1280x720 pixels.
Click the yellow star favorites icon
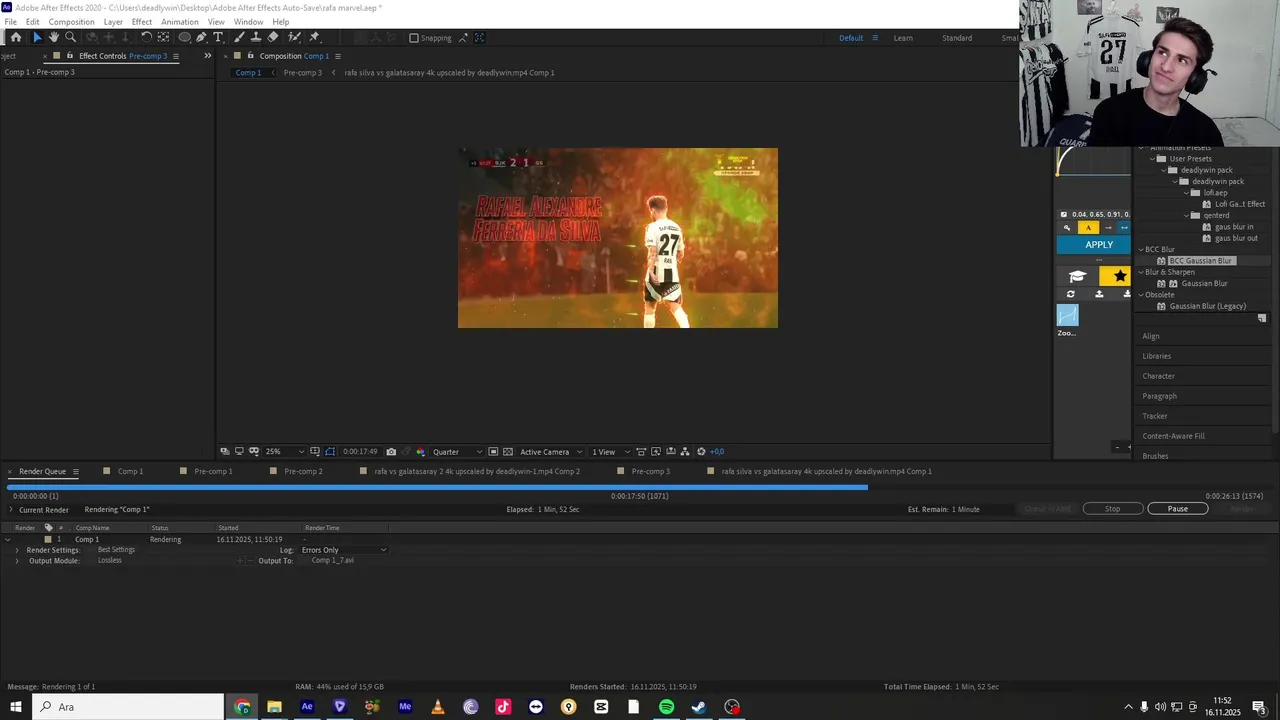pyautogui.click(x=1119, y=276)
